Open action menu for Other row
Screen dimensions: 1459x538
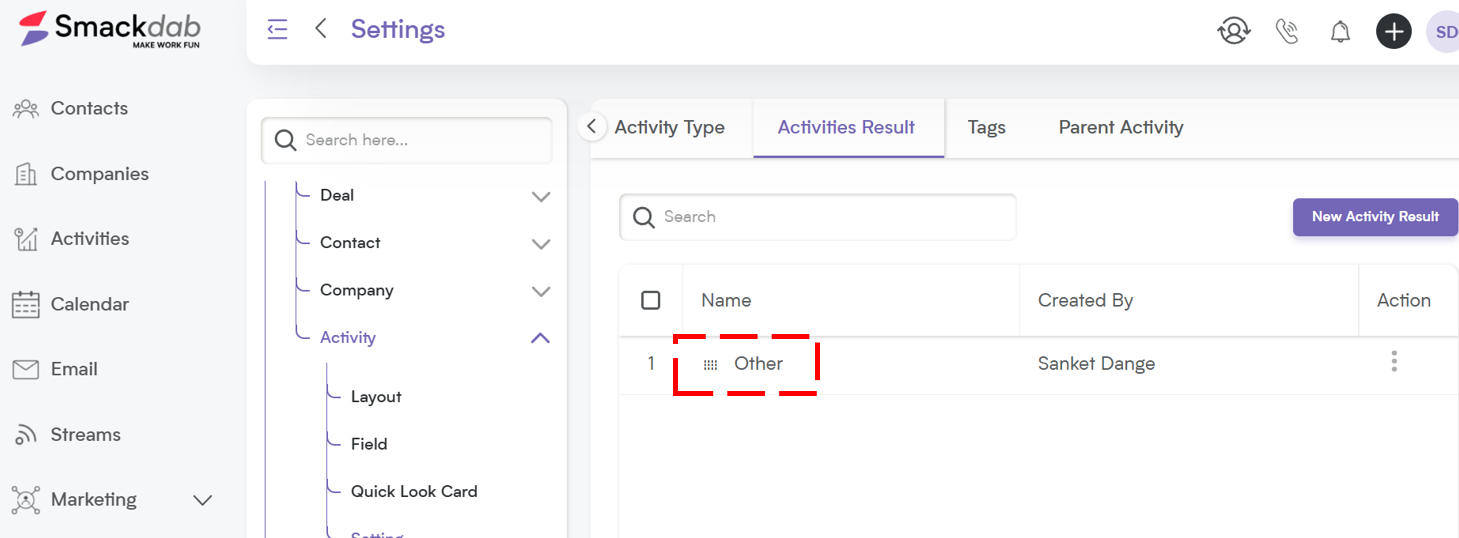[x=1394, y=361]
